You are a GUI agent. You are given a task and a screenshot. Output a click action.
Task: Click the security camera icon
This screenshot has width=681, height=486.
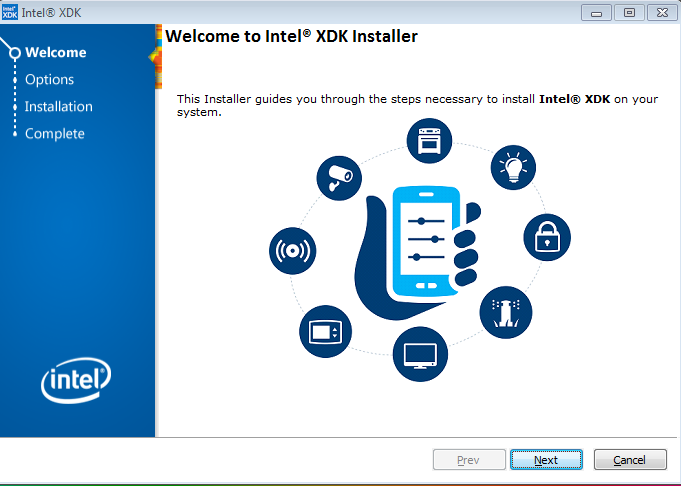pos(339,178)
